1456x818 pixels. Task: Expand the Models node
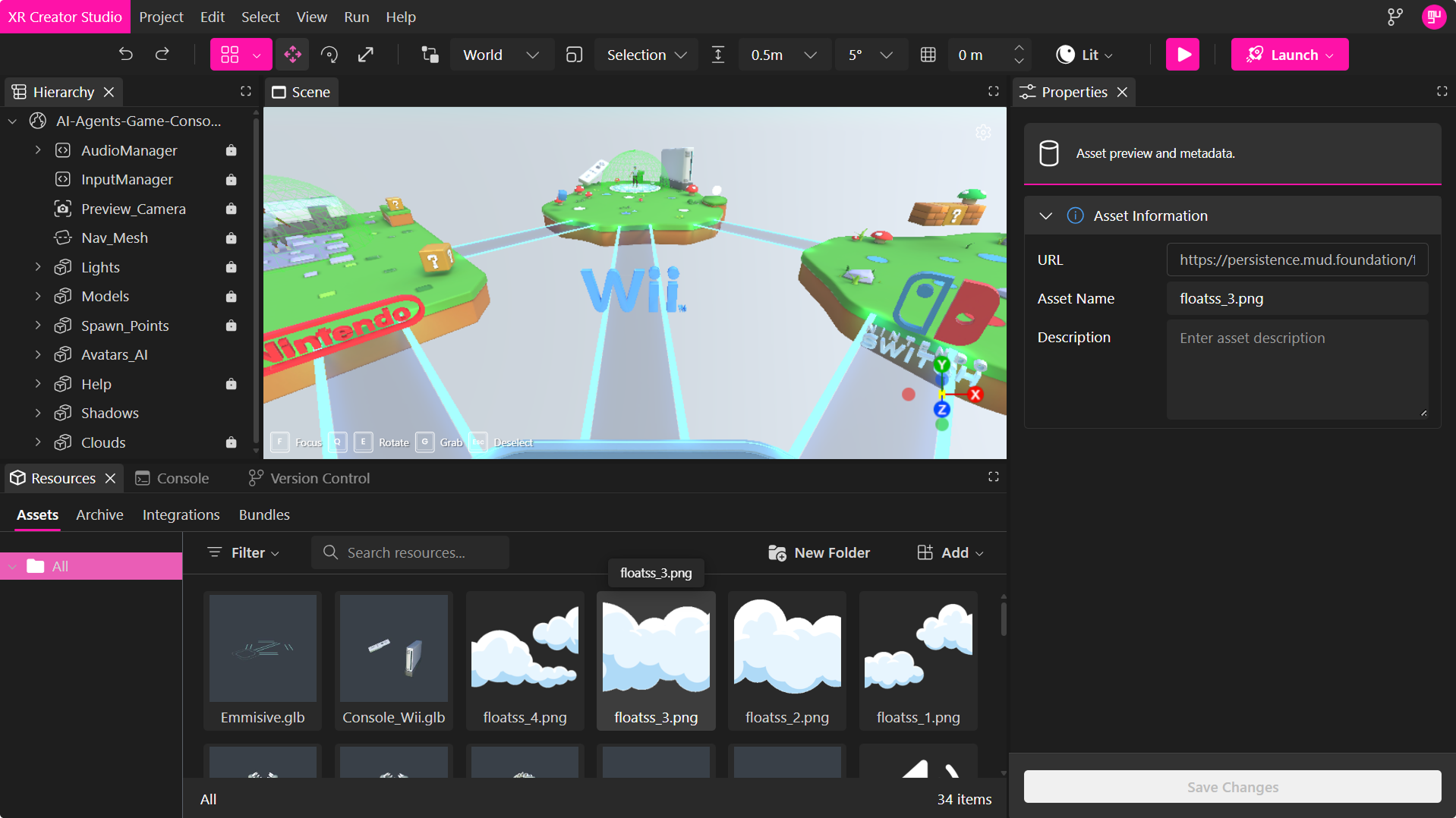pos(38,296)
